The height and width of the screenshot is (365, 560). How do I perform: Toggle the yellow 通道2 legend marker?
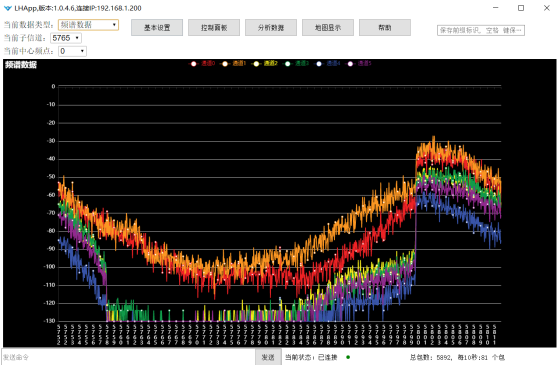[x=256, y=64]
